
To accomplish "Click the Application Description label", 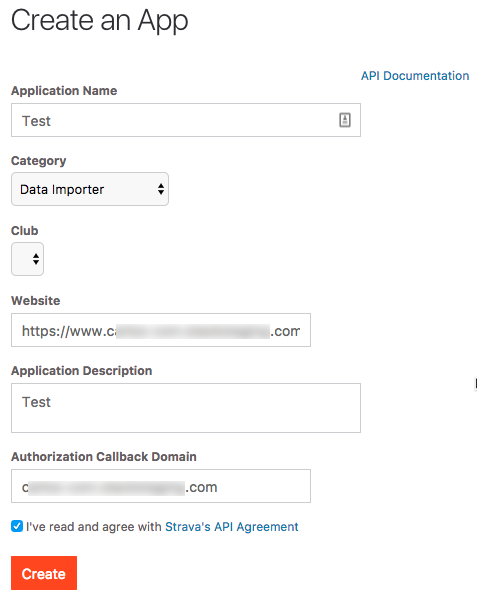I will pos(82,371).
